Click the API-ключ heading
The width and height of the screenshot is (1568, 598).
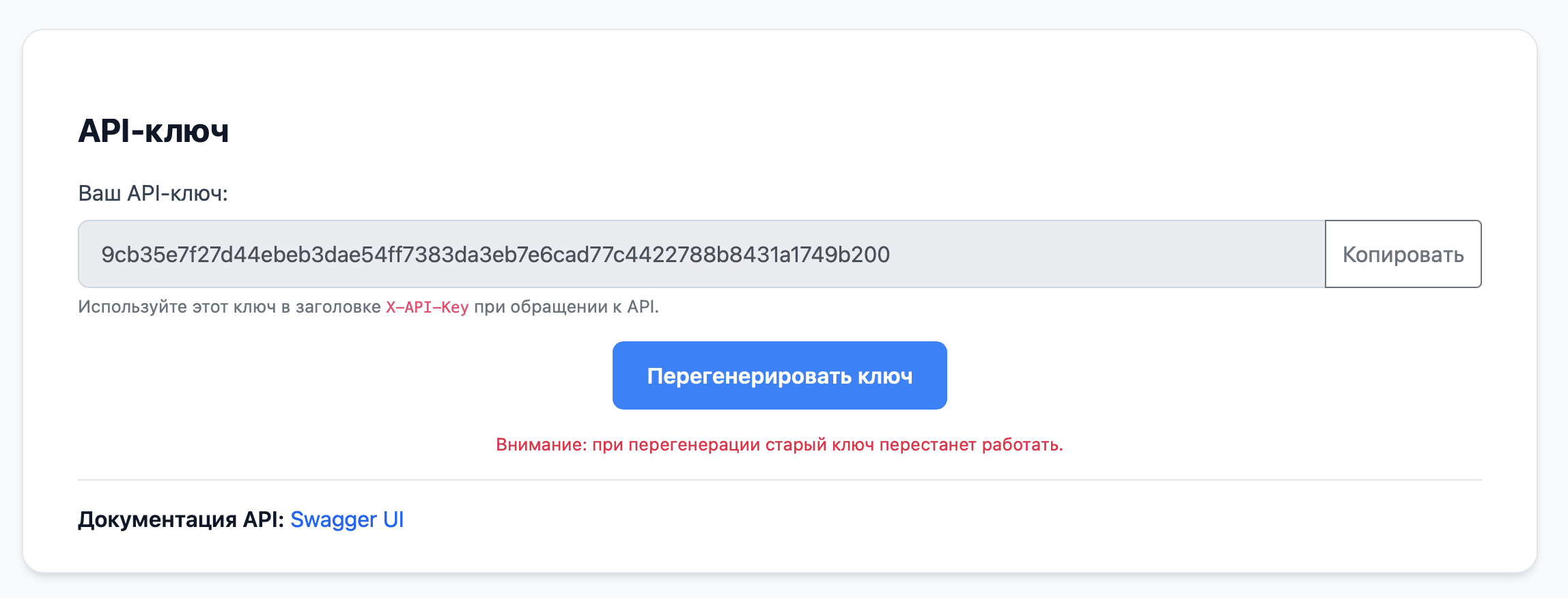[154, 130]
